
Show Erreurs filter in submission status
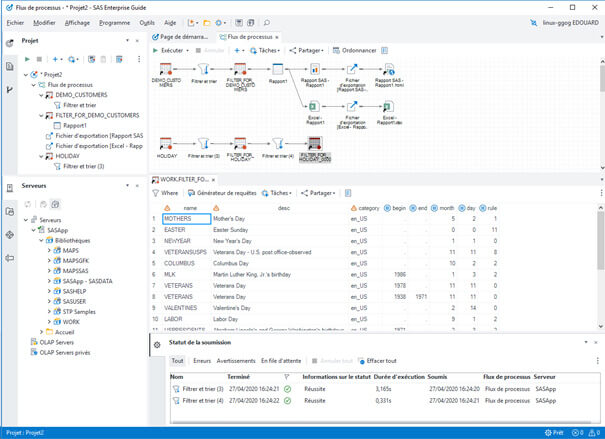pos(202,361)
